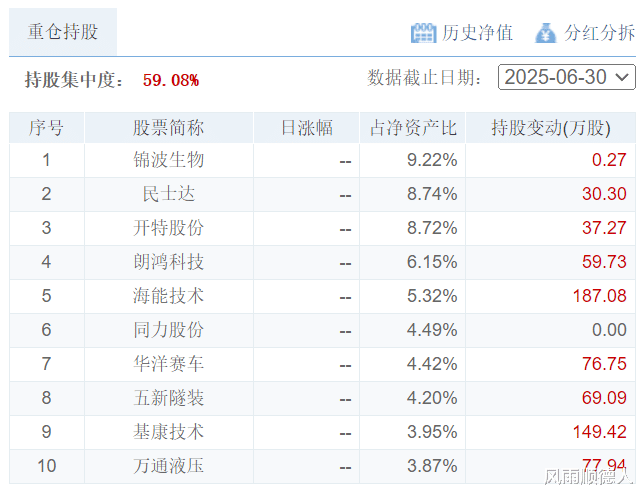The height and width of the screenshot is (498, 643).
Task: Click the calendar icon beside 历史净值
Action: coord(423,33)
